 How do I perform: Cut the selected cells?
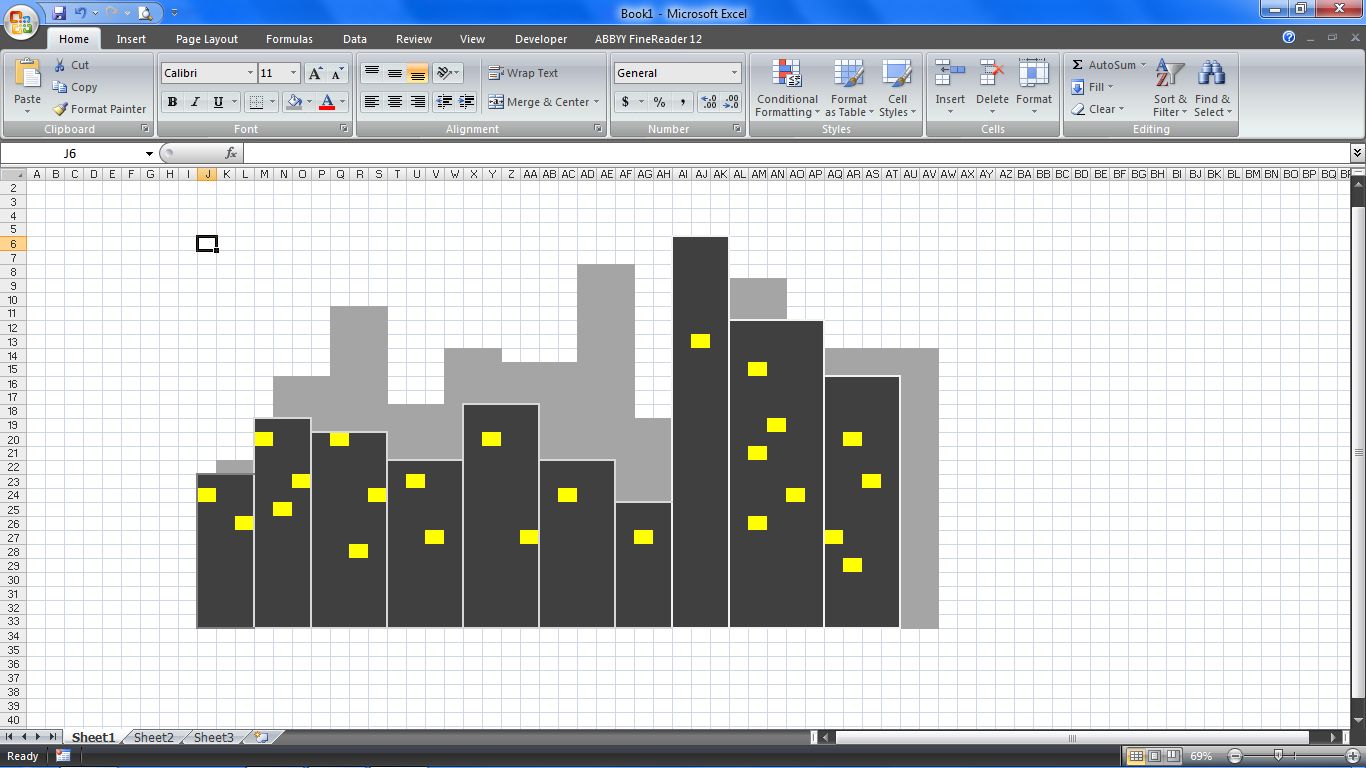point(71,65)
